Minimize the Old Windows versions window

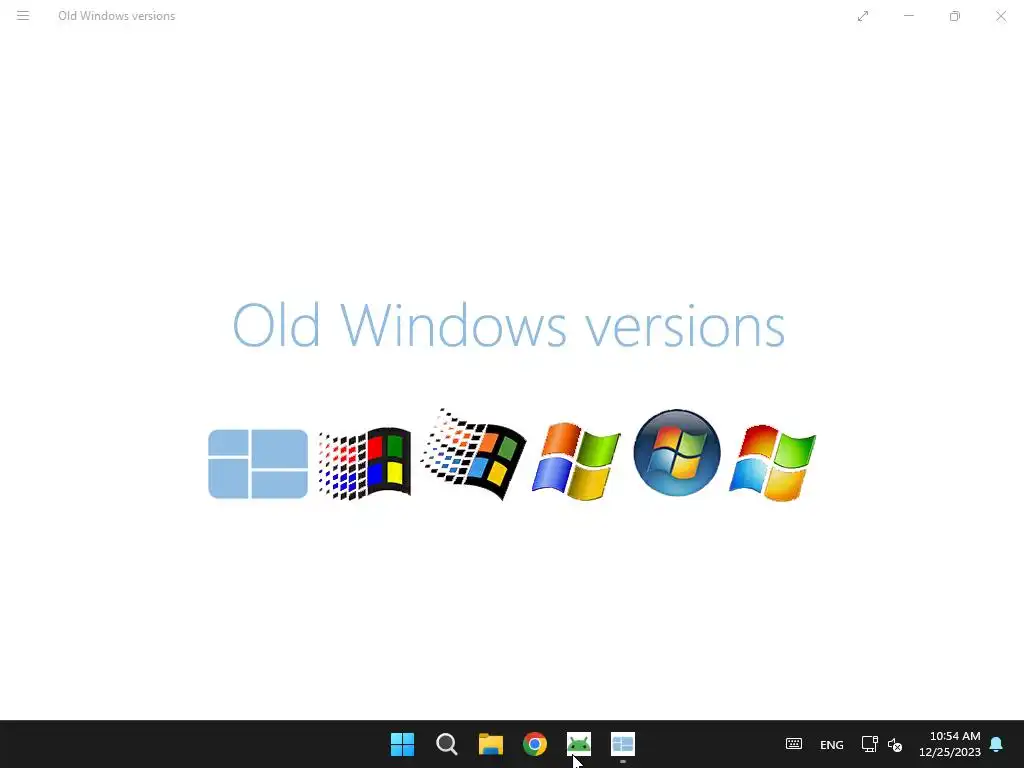(908, 16)
